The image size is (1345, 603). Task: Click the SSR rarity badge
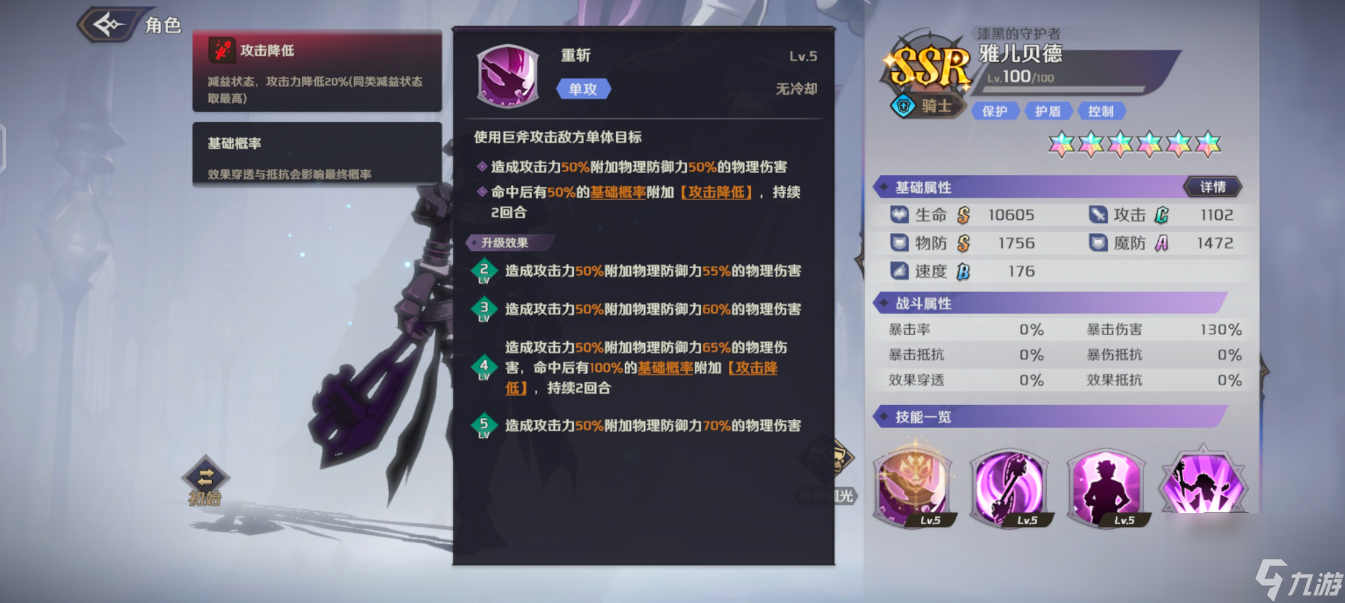point(929,69)
